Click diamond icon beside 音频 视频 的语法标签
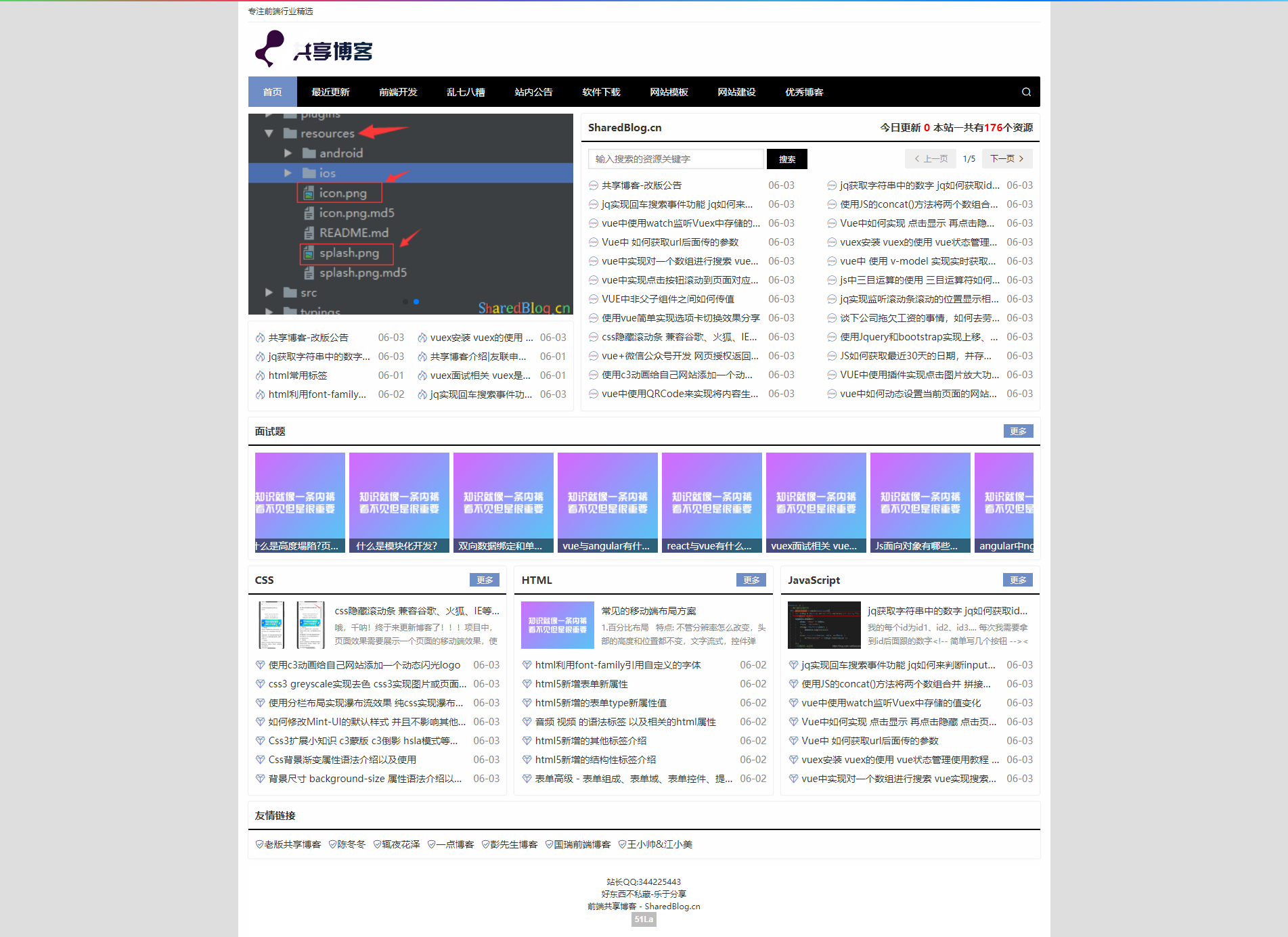The height and width of the screenshot is (937, 1288). click(x=527, y=722)
